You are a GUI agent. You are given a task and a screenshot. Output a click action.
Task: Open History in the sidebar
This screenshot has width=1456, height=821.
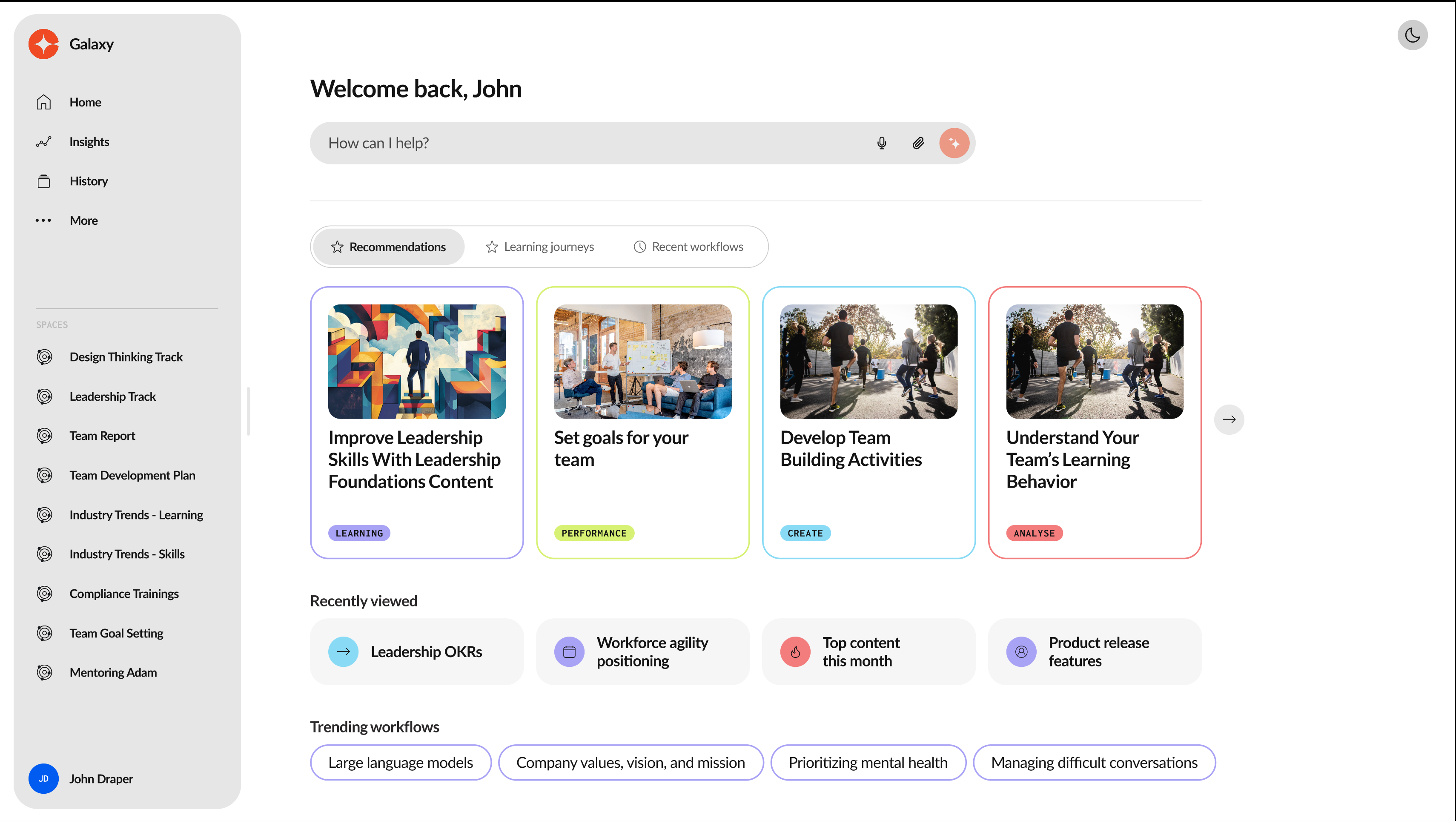point(88,181)
